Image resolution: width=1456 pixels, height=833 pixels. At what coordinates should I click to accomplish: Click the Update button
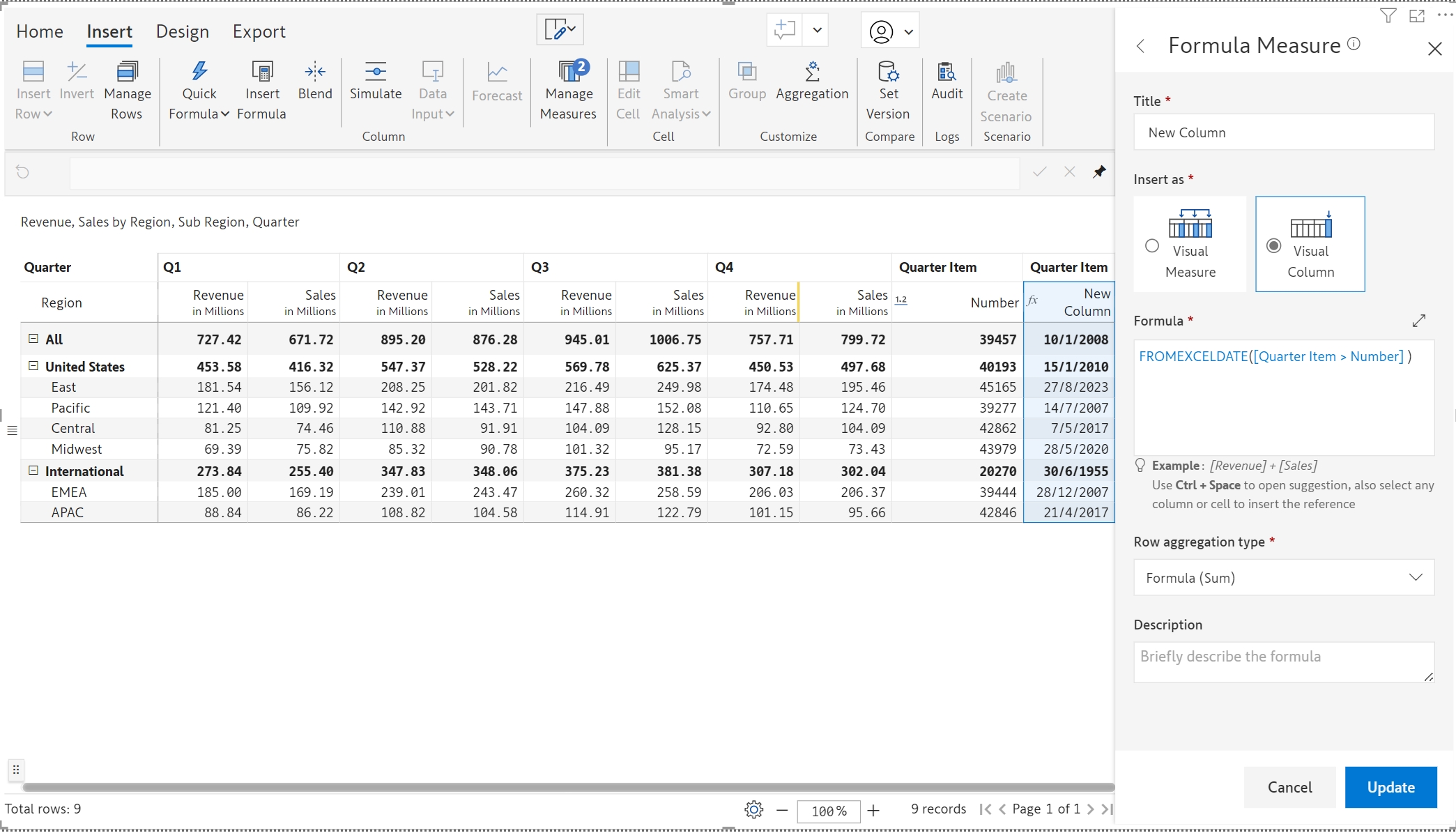point(1390,787)
